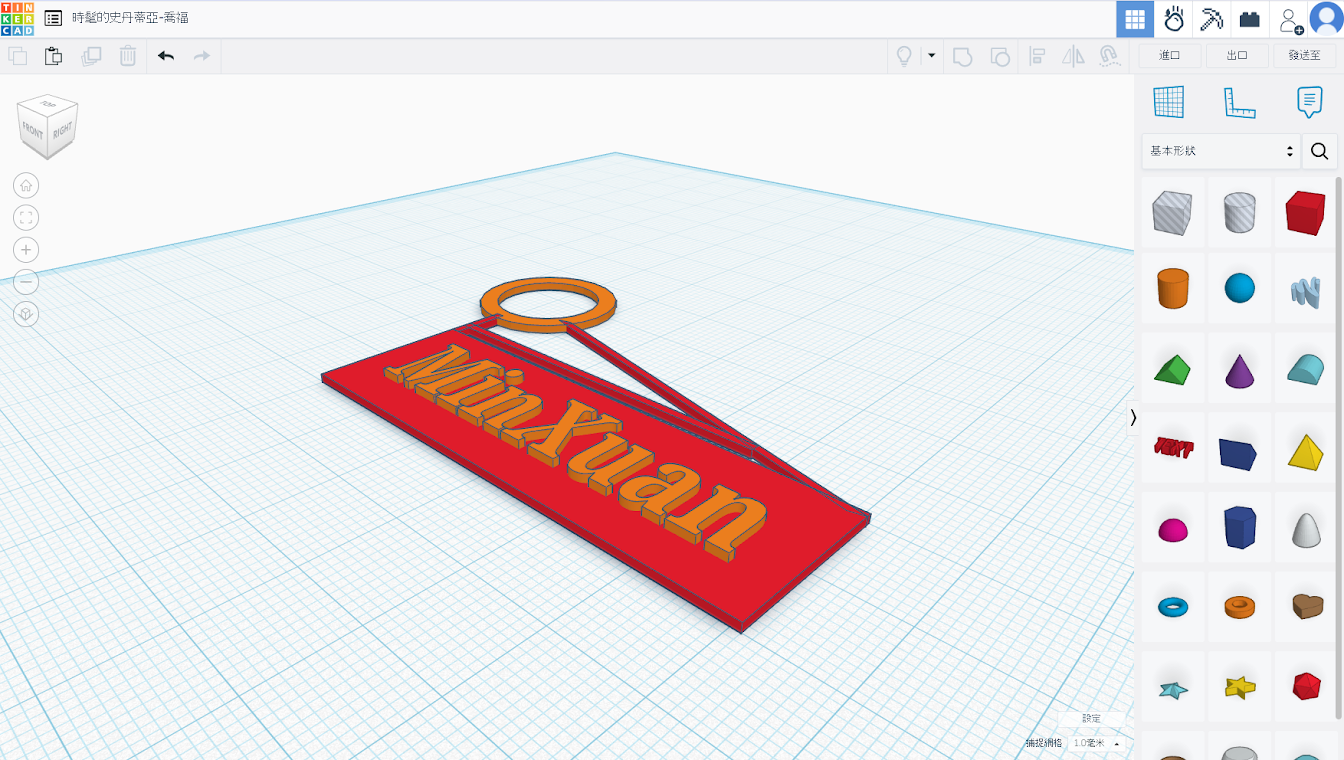Click the undo arrow in toolbar

tap(166, 56)
